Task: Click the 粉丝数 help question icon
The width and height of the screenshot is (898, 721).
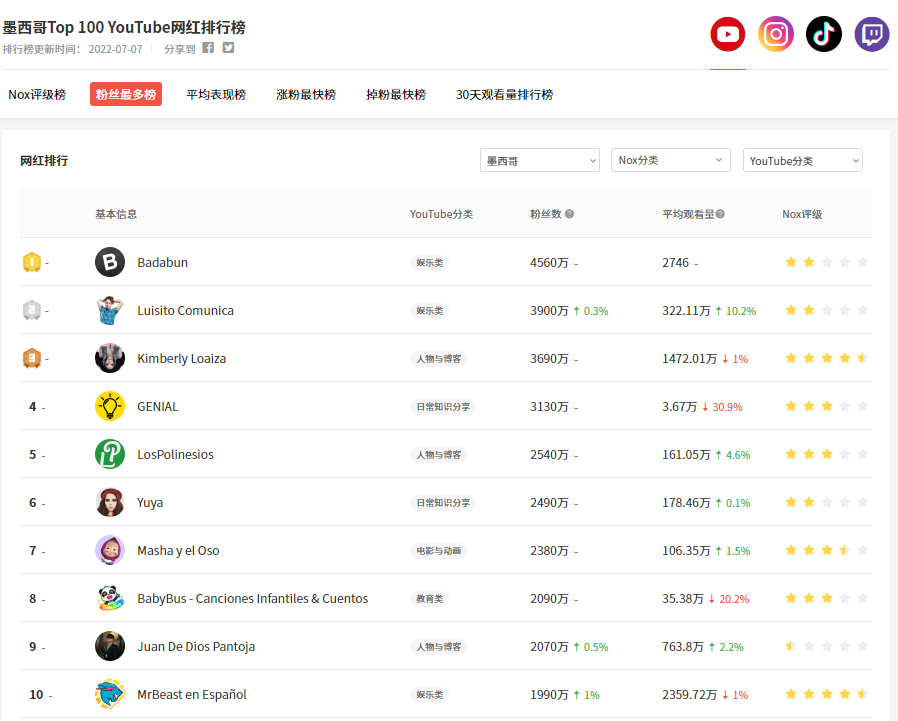Action: (570, 214)
